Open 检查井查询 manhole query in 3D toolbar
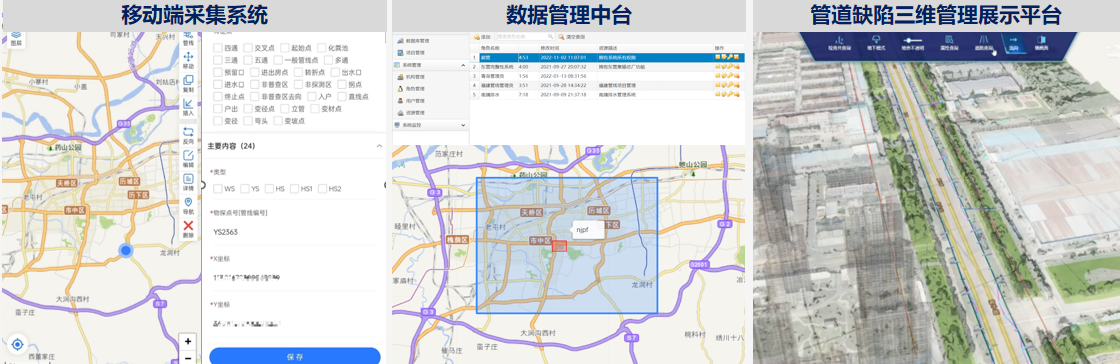 click(x=839, y=44)
